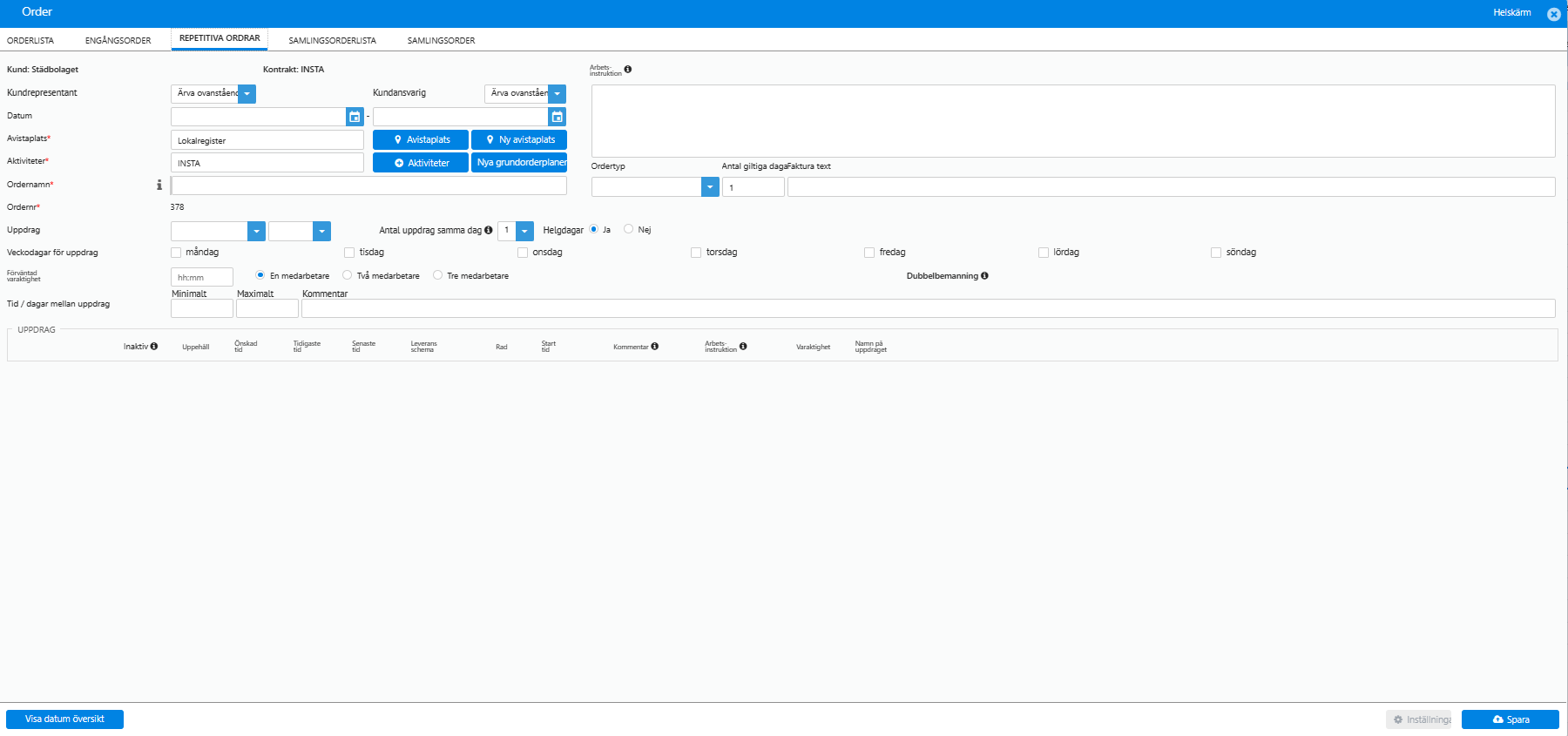The image size is (1568, 736).
Task: Check the måndag checkbox
Action: 176,253
